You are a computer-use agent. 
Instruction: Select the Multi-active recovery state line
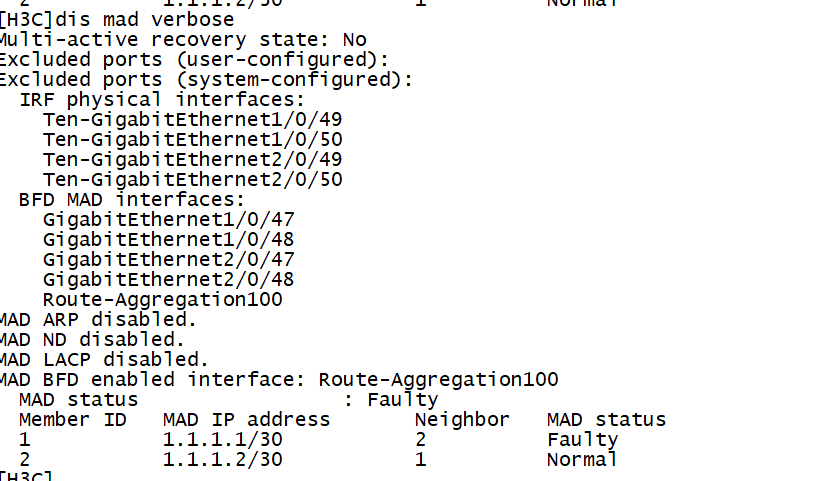point(182,40)
